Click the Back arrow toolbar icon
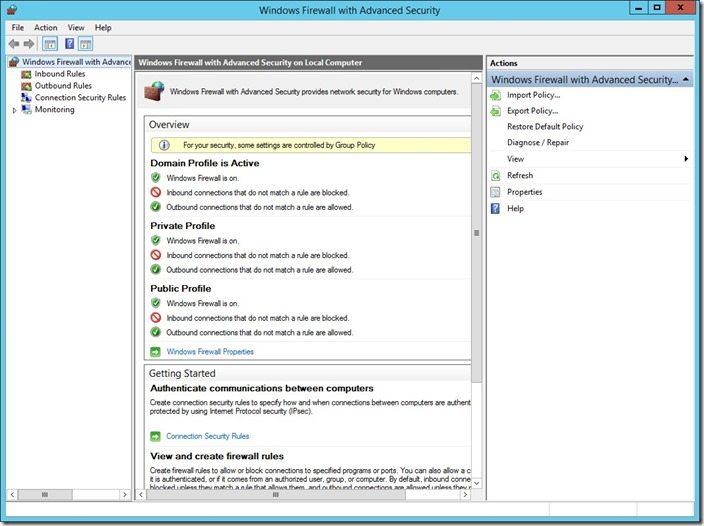Screen dimensions: 704x526 click(14, 44)
